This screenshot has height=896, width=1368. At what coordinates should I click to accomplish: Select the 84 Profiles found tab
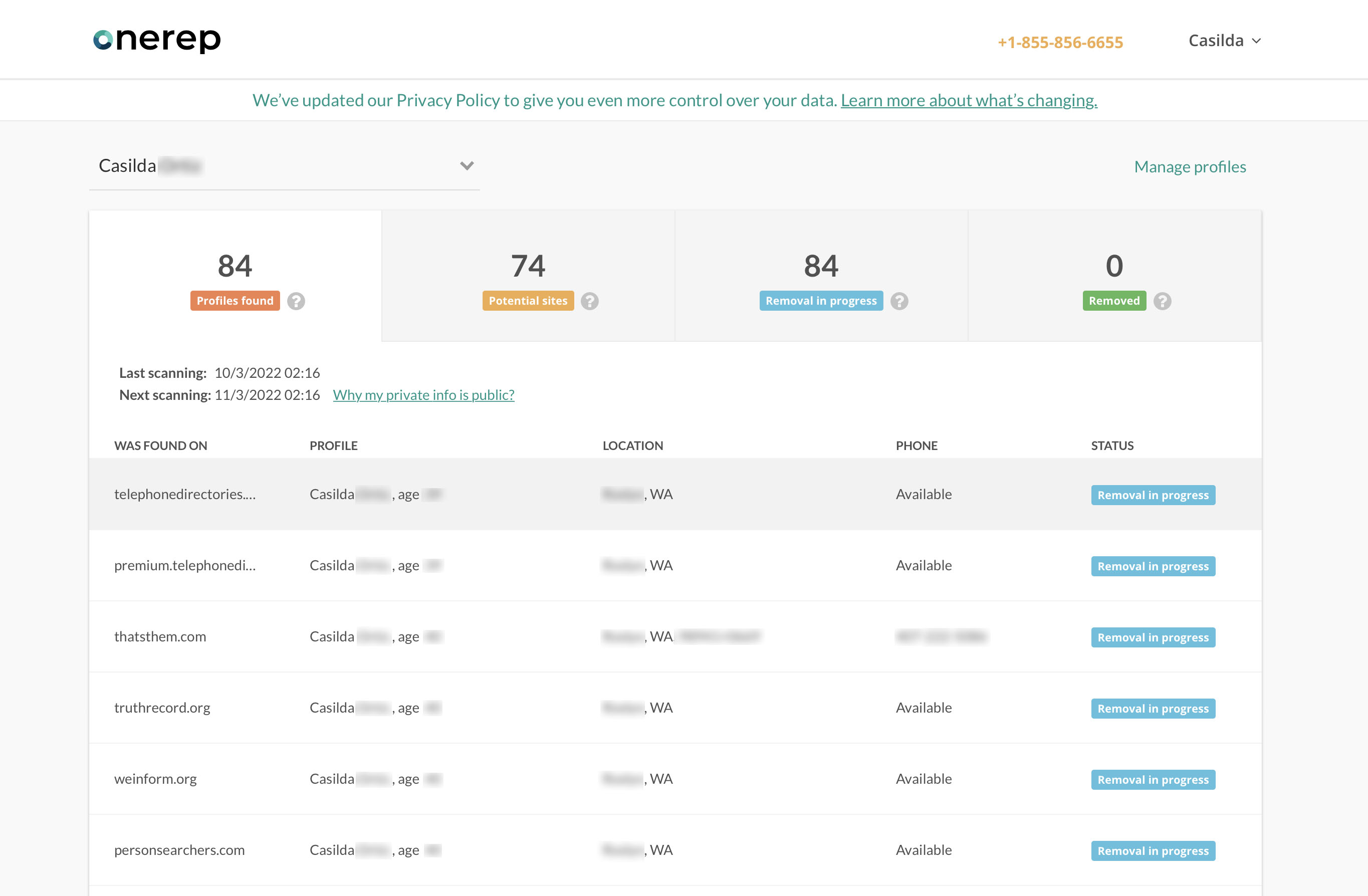coord(235,277)
